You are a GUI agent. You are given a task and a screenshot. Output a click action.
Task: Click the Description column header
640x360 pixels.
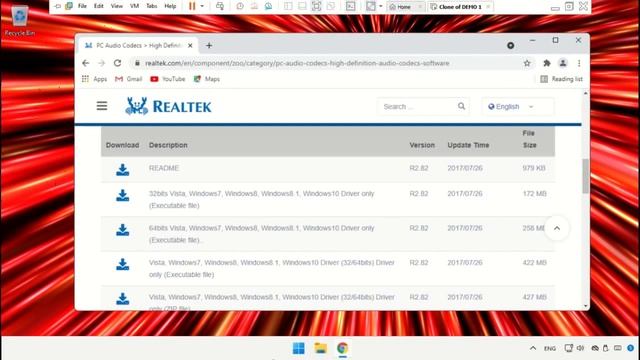coord(168,145)
